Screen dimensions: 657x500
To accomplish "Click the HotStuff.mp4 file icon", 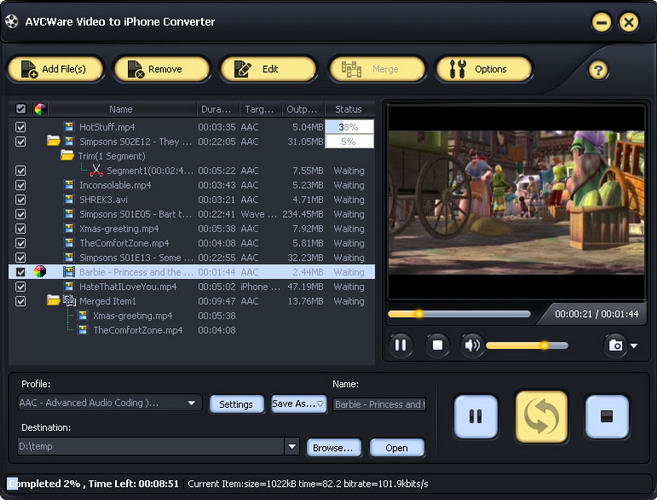I will tap(69, 127).
